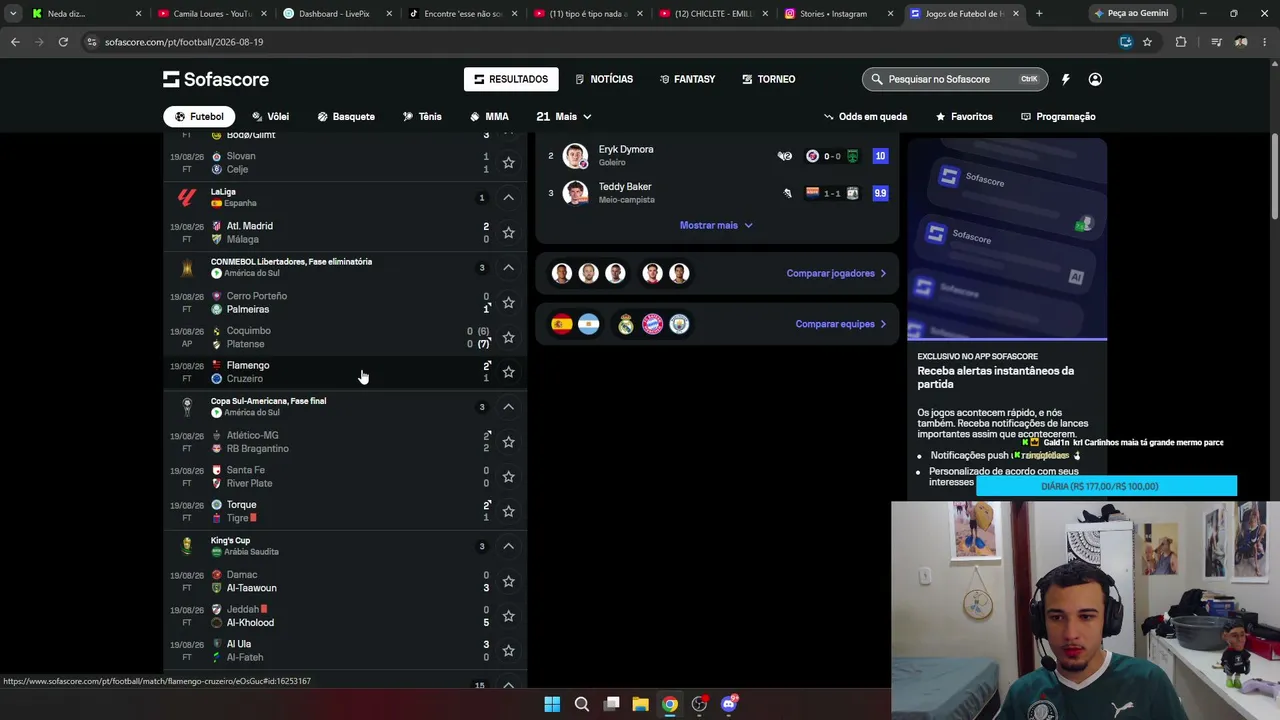Open Teddy Baker player row

click(x=717, y=193)
